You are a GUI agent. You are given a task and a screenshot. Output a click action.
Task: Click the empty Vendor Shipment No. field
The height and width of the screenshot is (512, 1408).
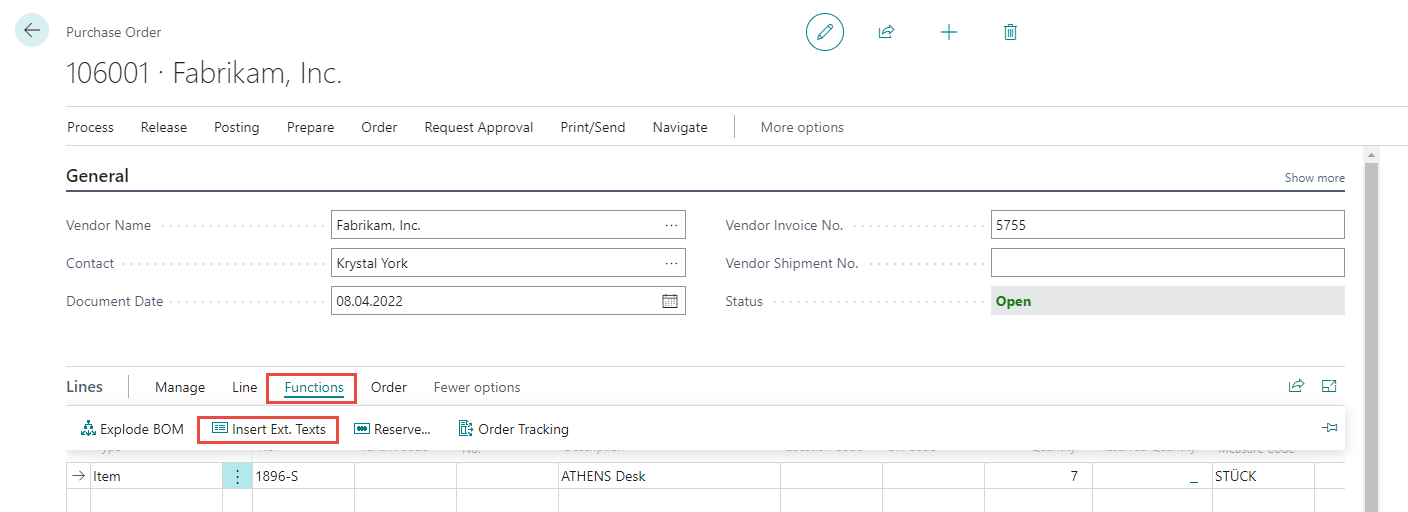pyautogui.click(x=1167, y=263)
